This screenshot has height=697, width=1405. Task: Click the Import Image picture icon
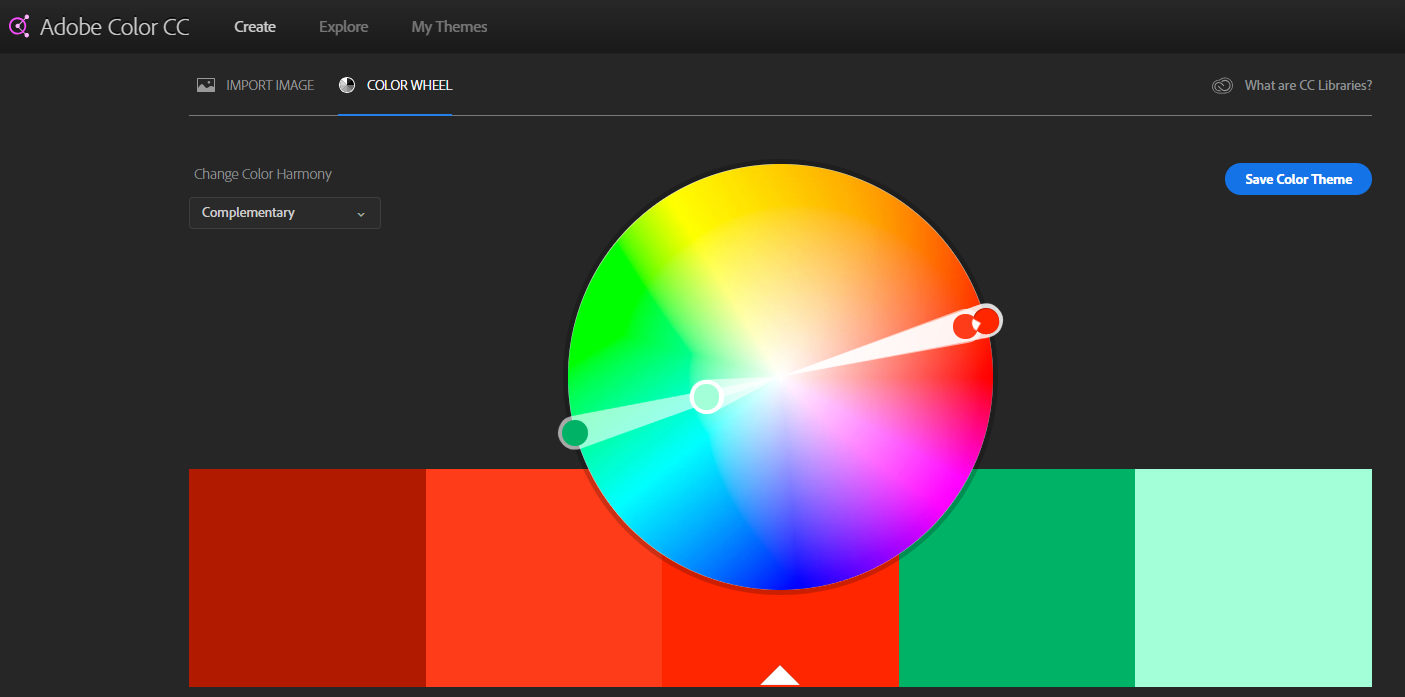206,85
